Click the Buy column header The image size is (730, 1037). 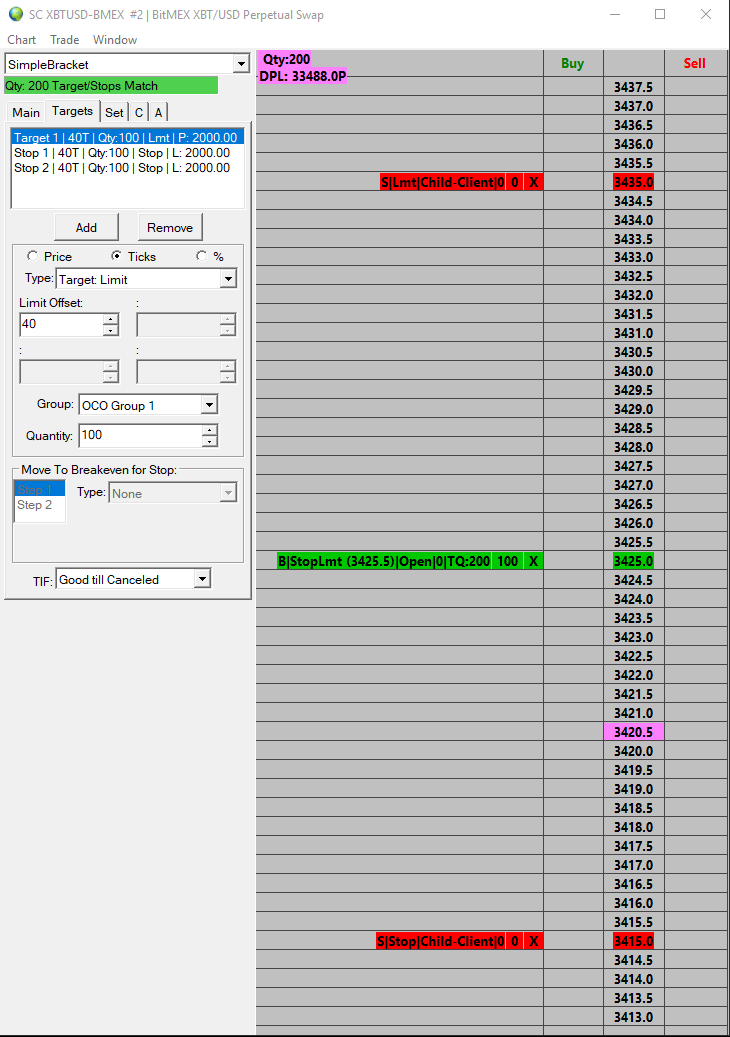click(x=573, y=63)
